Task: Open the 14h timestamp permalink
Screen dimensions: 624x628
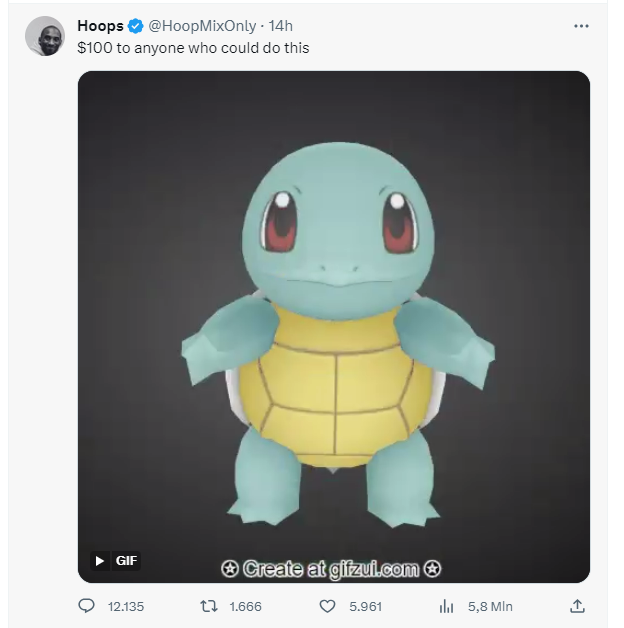Action: (x=280, y=26)
